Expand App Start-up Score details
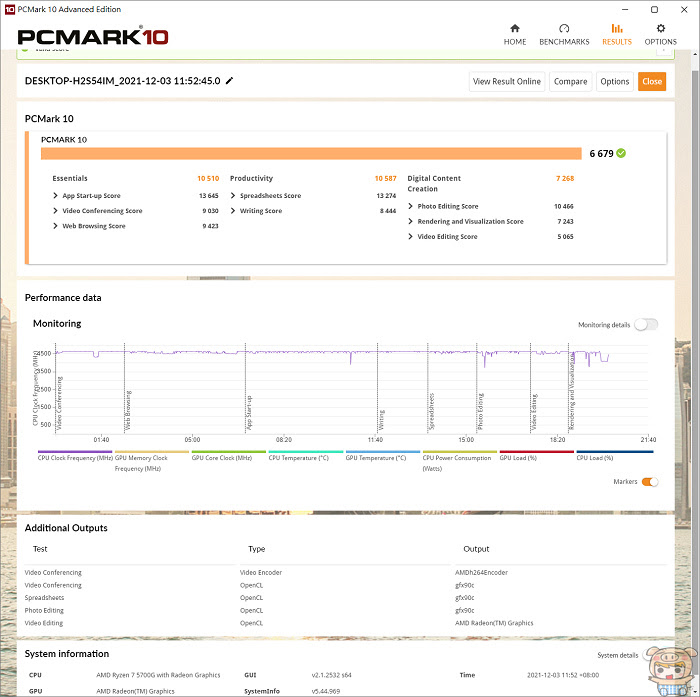The image size is (700, 697). [55, 196]
